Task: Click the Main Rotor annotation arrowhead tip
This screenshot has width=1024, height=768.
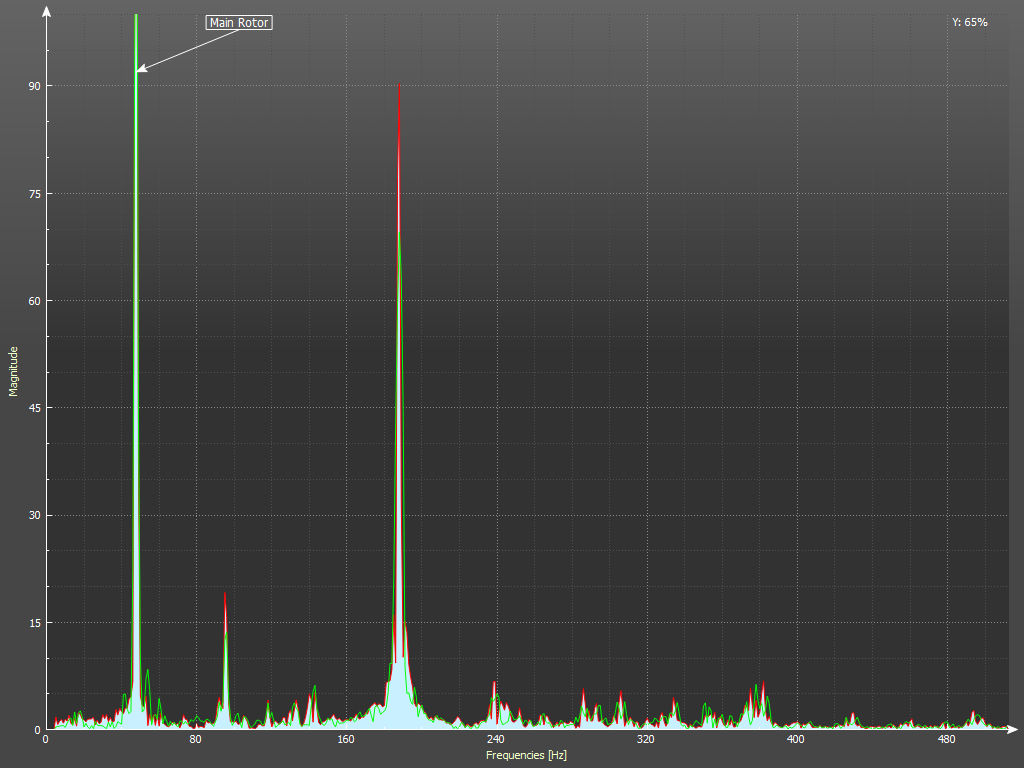Action: 138,70
